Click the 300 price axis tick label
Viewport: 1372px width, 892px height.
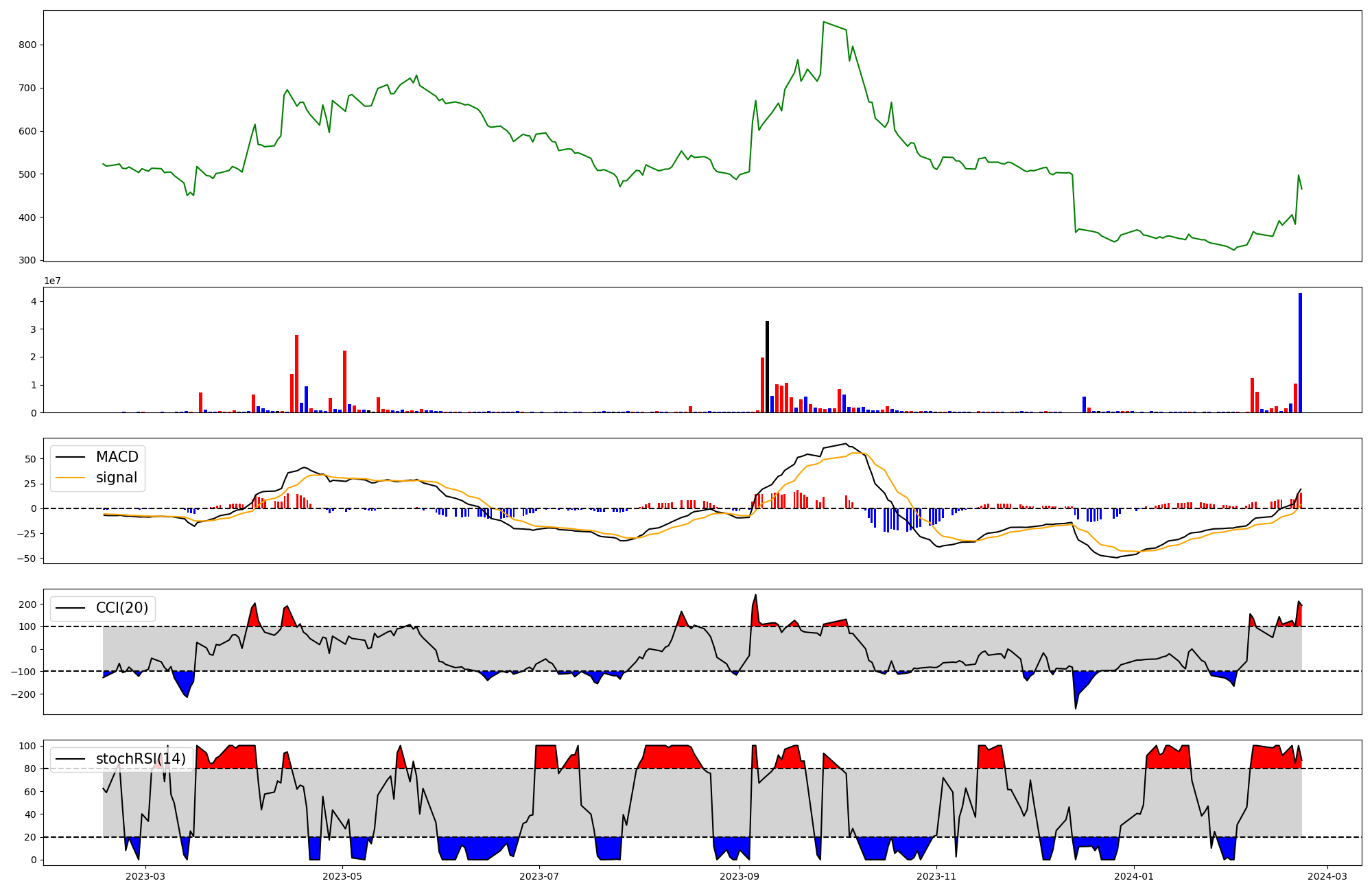coord(28,261)
